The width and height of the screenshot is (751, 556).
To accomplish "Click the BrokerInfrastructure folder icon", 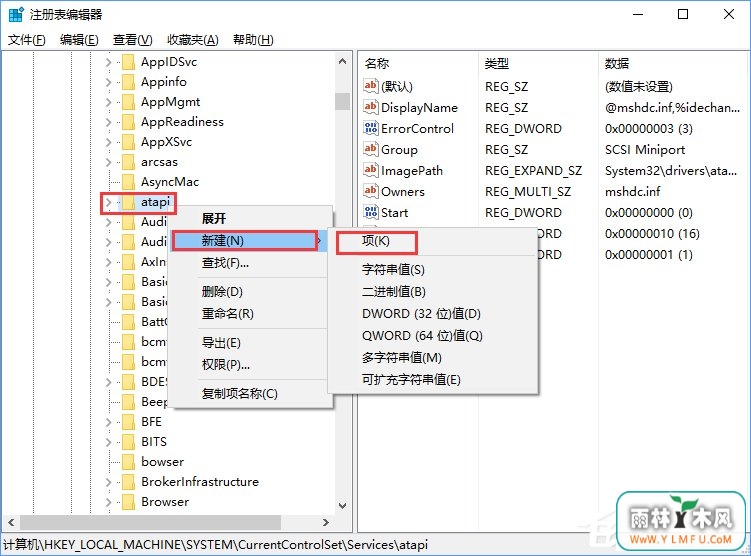I will [128, 482].
